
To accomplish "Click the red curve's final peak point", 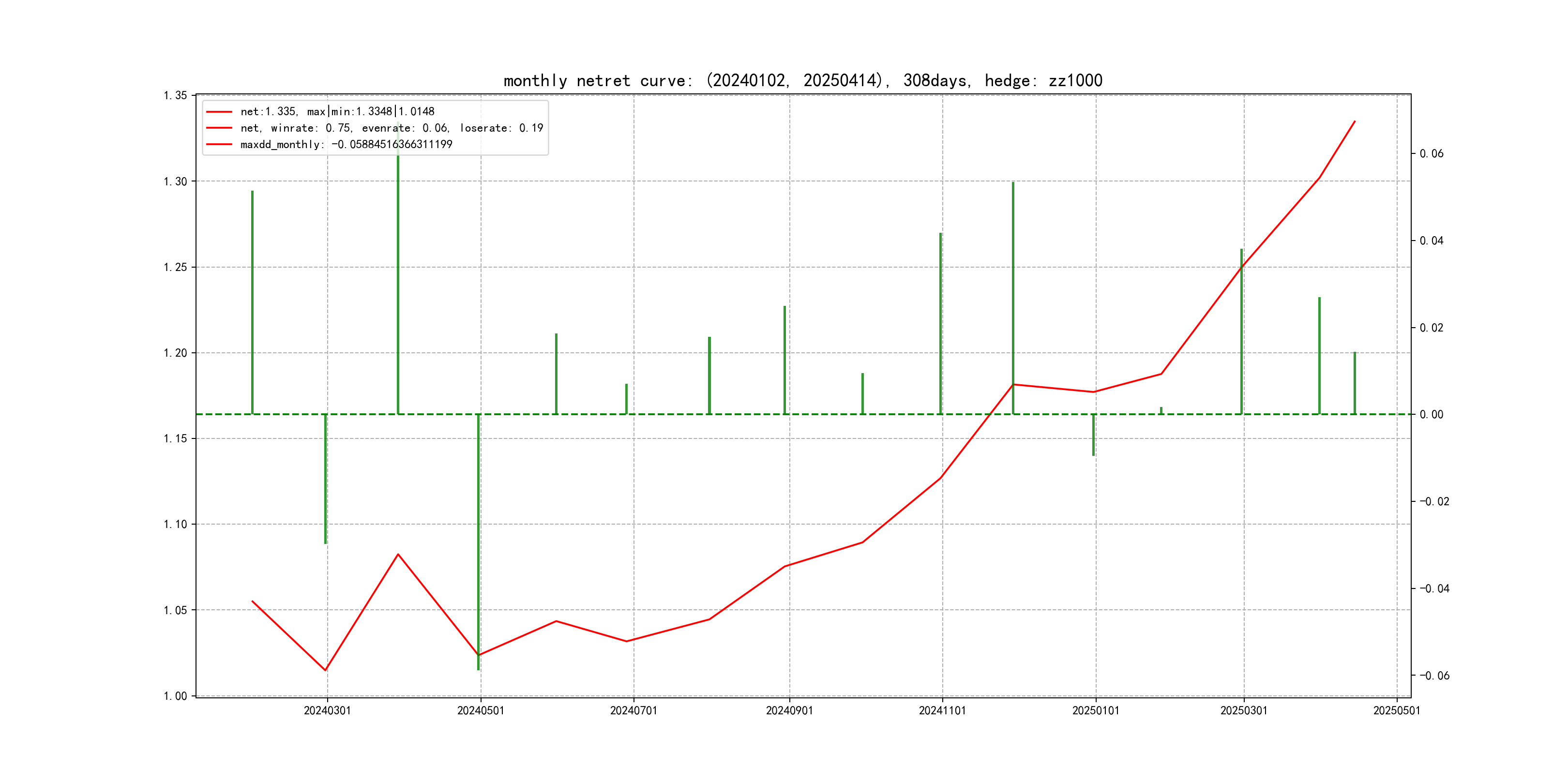I will tap(1355, 122).
